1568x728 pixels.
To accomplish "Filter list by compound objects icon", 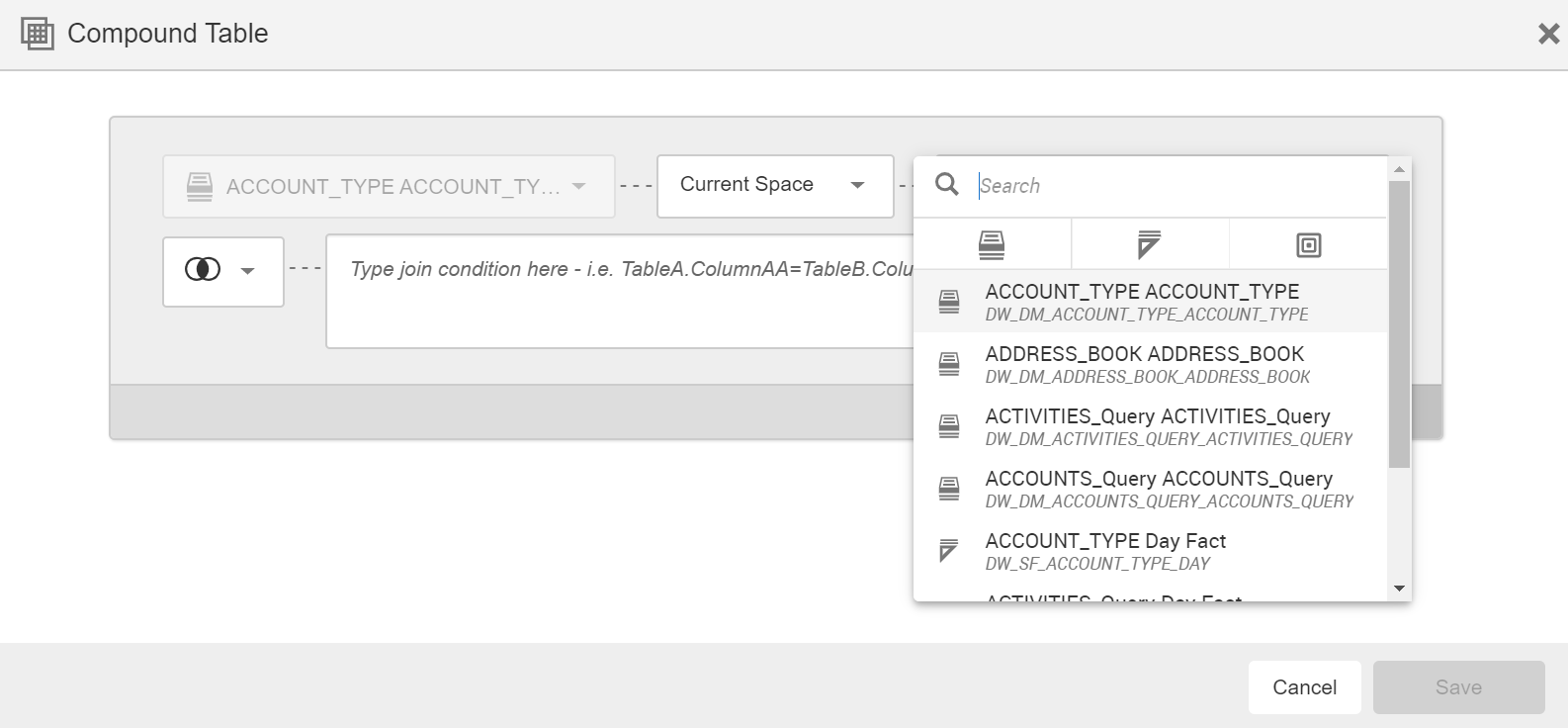I will (x=1308, y=244).
